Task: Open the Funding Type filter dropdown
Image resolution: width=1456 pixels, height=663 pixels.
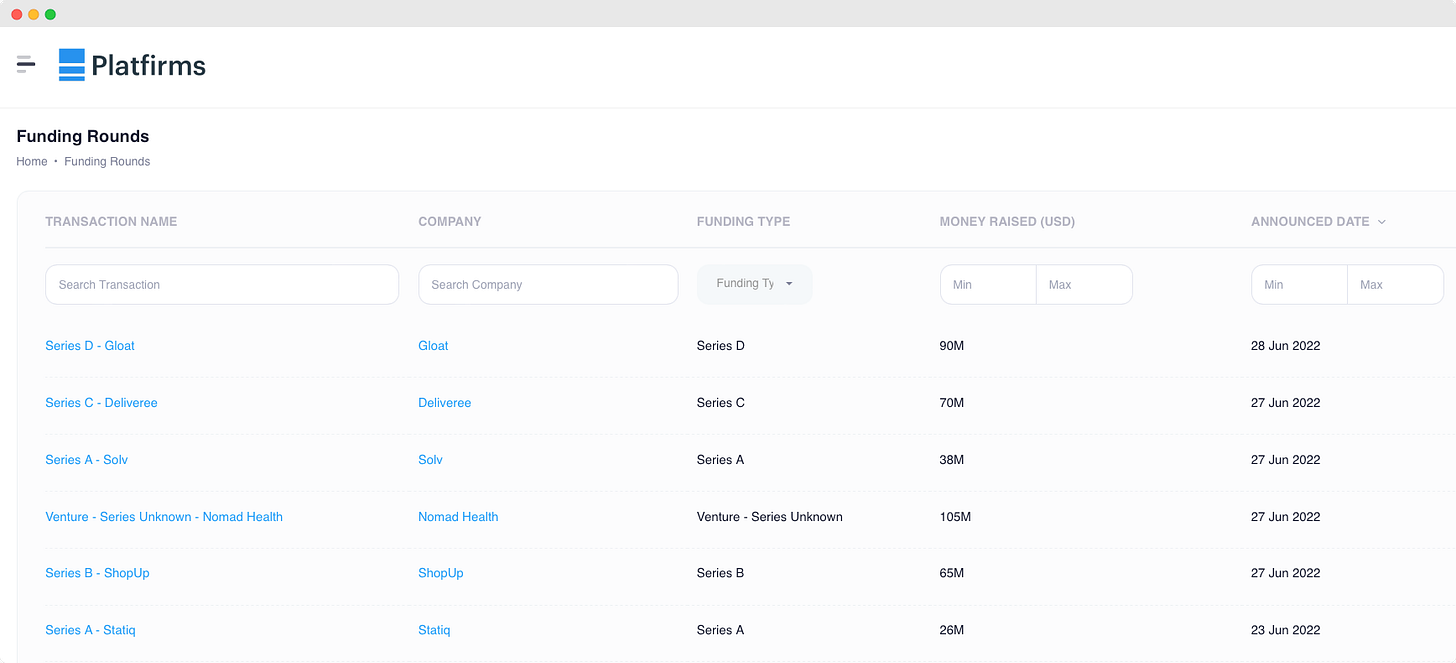Action: 754,284
